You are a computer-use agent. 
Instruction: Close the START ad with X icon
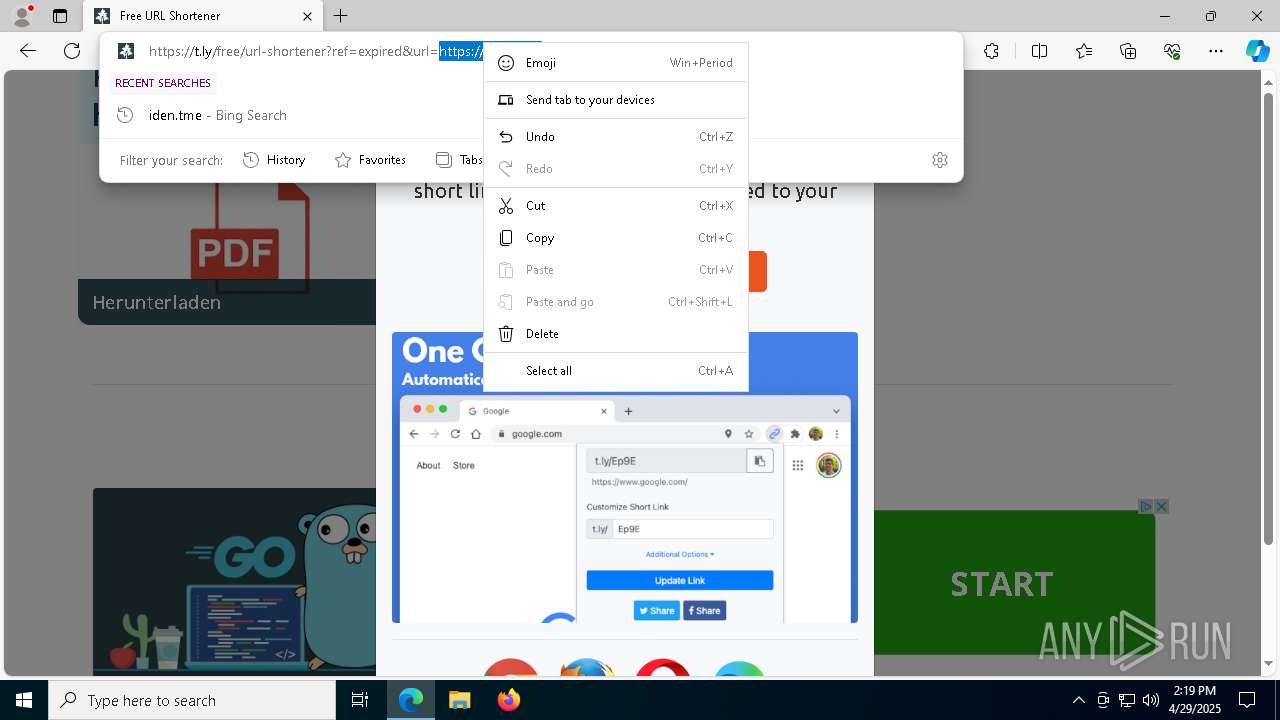click(1162, 506)
